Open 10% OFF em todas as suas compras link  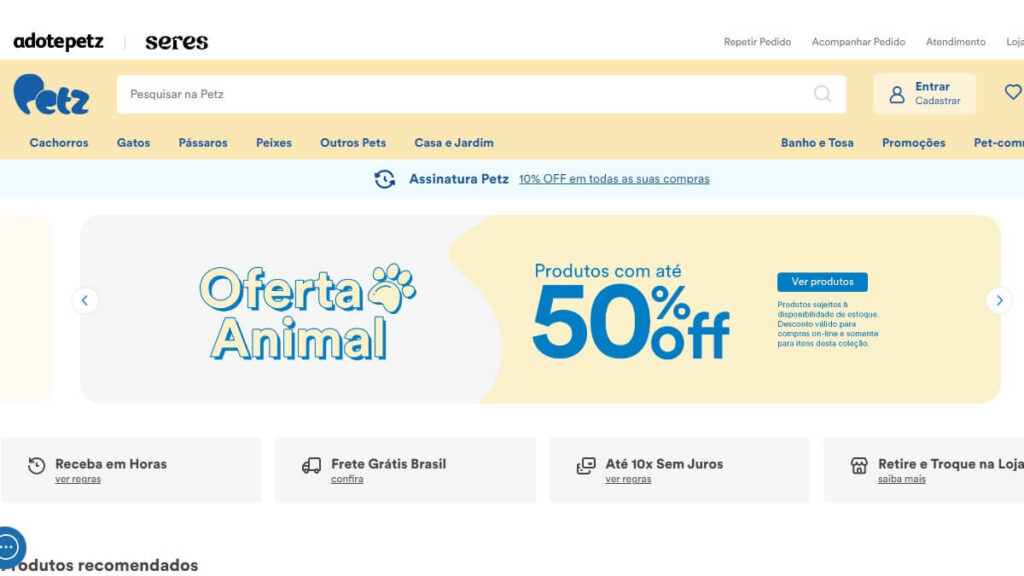pos(614,179)
